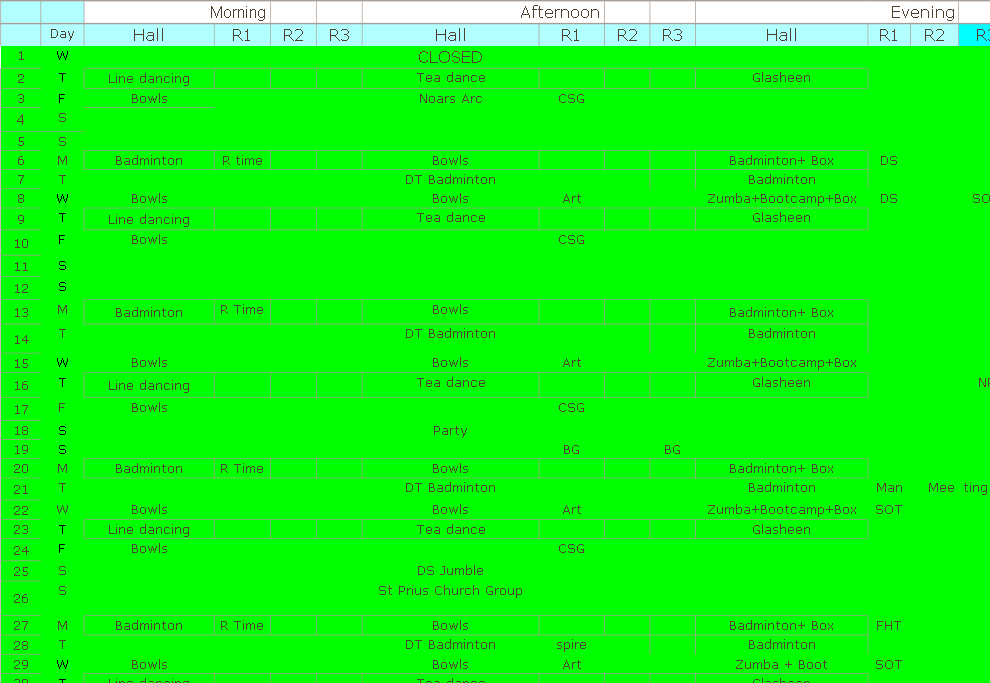990x683 pixels.
Task: Click the 'R1' header under Morning
Action: click(x=242, y=35)
